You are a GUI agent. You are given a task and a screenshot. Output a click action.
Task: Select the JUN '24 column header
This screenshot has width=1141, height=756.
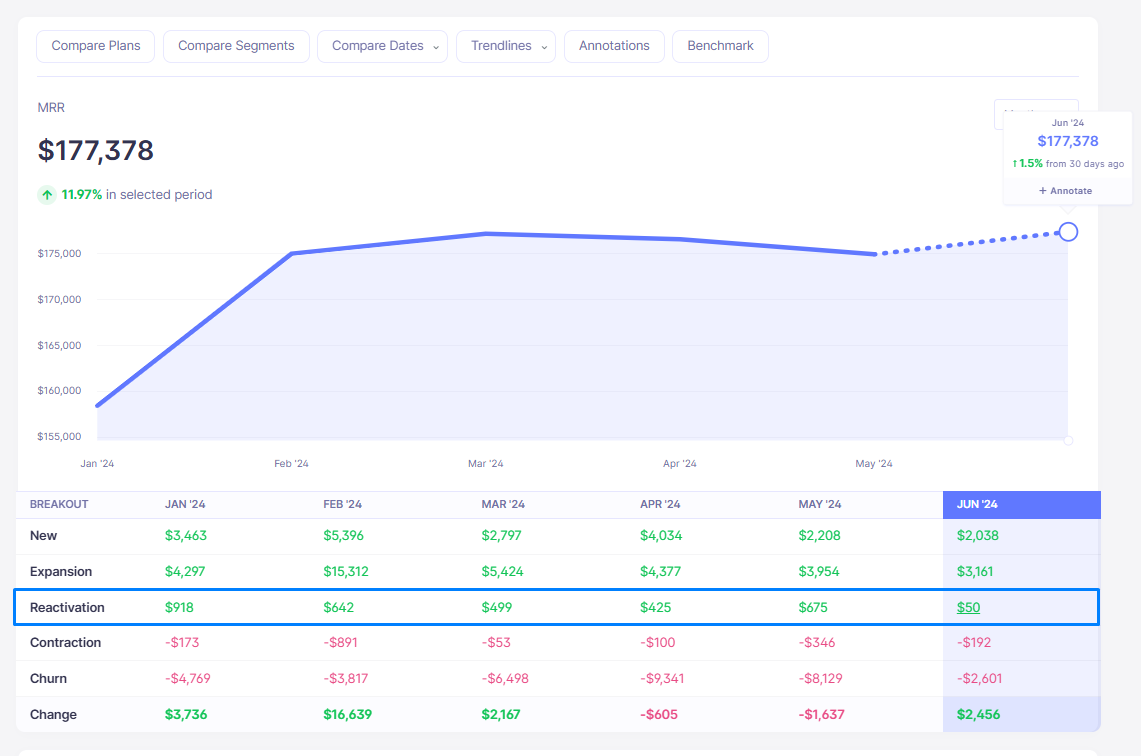click(976, 505)
